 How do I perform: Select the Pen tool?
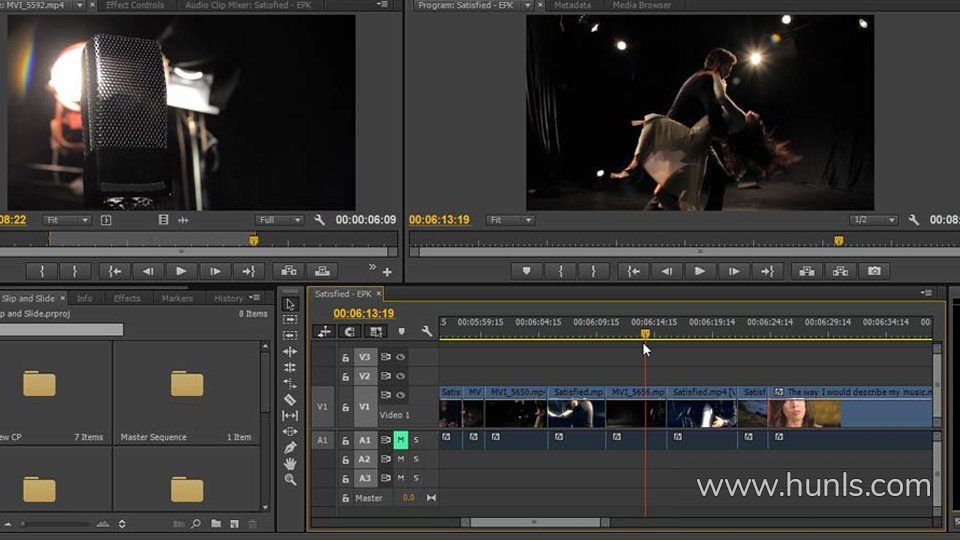pyautogui.click(x=290, y=448)
